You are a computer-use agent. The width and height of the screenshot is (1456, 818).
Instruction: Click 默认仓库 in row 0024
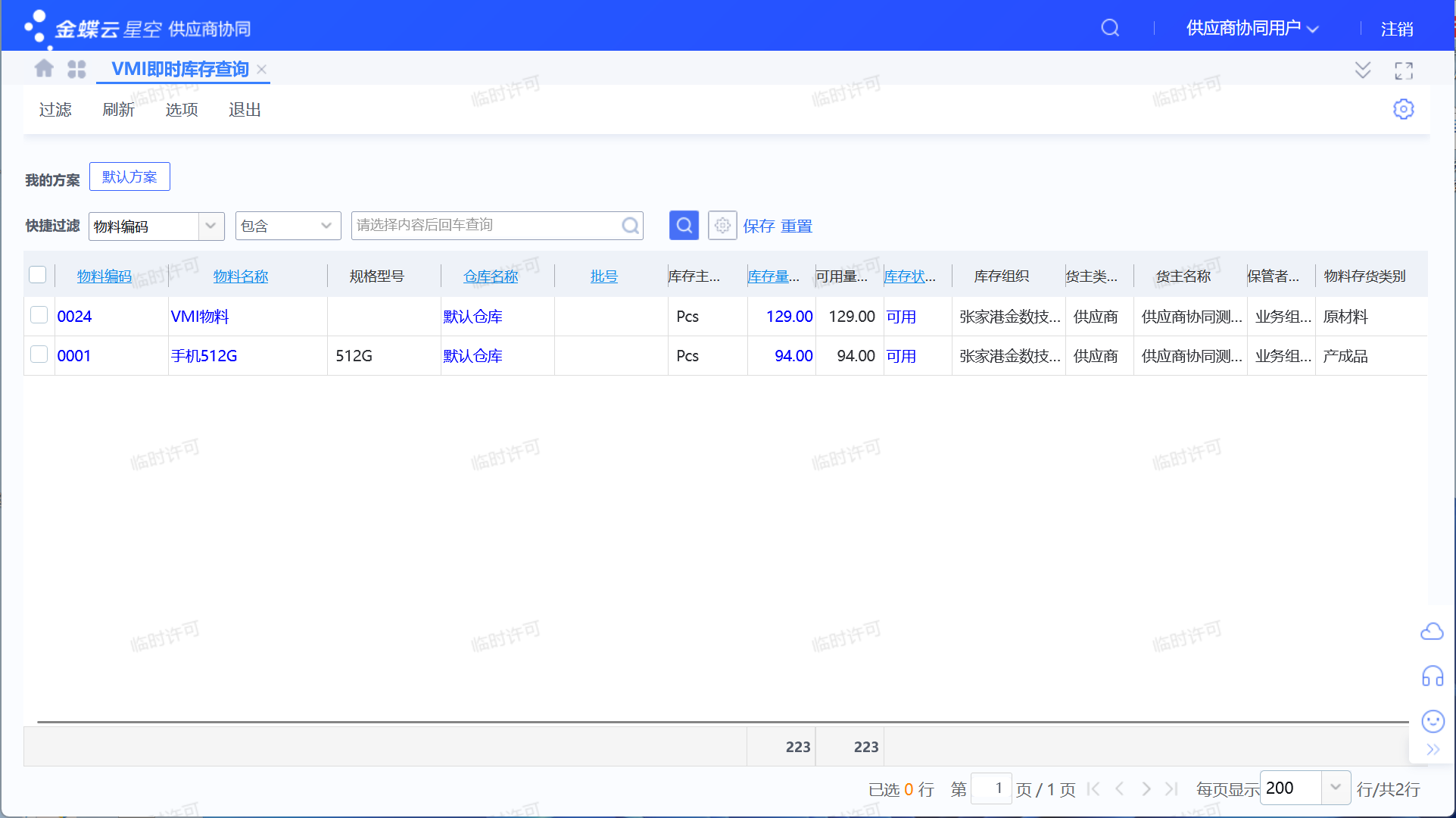tap(473, 317)
